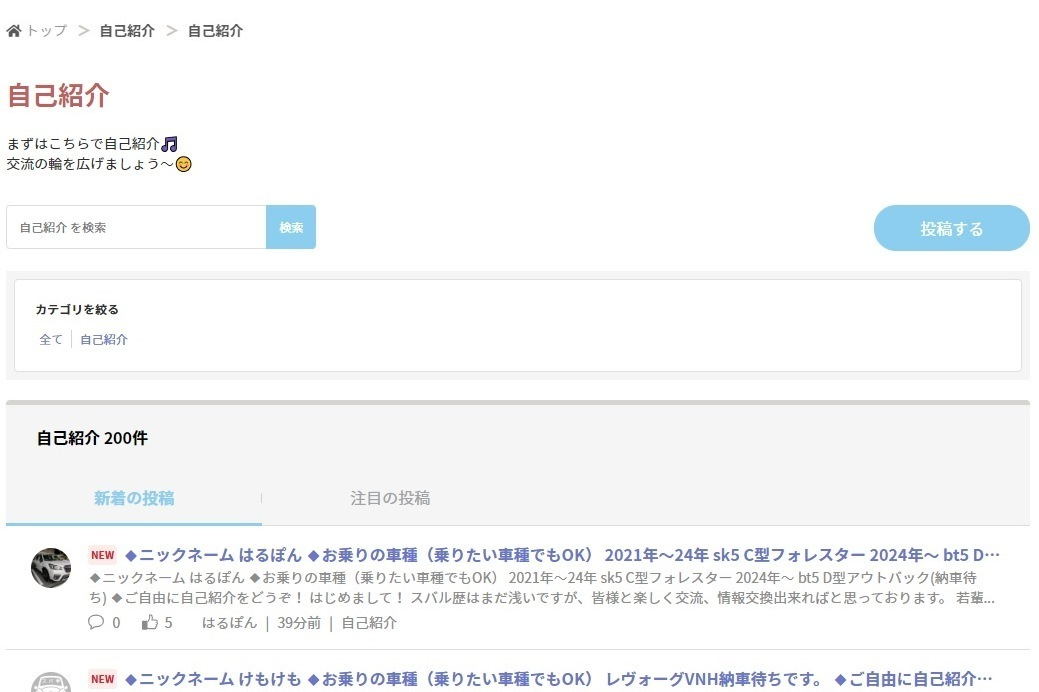Click the thumbs-up icon on はるぽん post
Viewport: 1039px width, 692px height.
[x=150, y=622]
